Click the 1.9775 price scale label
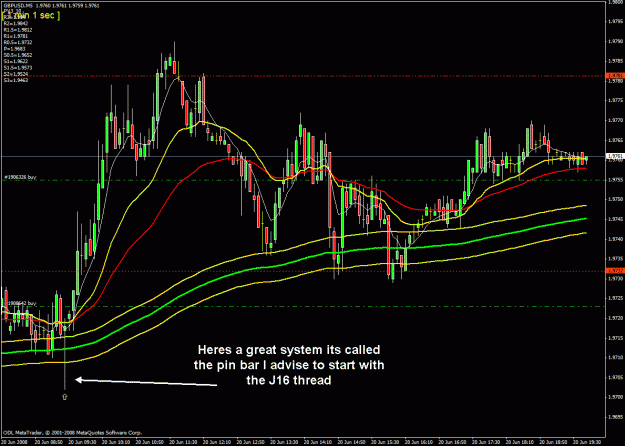 click(616, 100)
